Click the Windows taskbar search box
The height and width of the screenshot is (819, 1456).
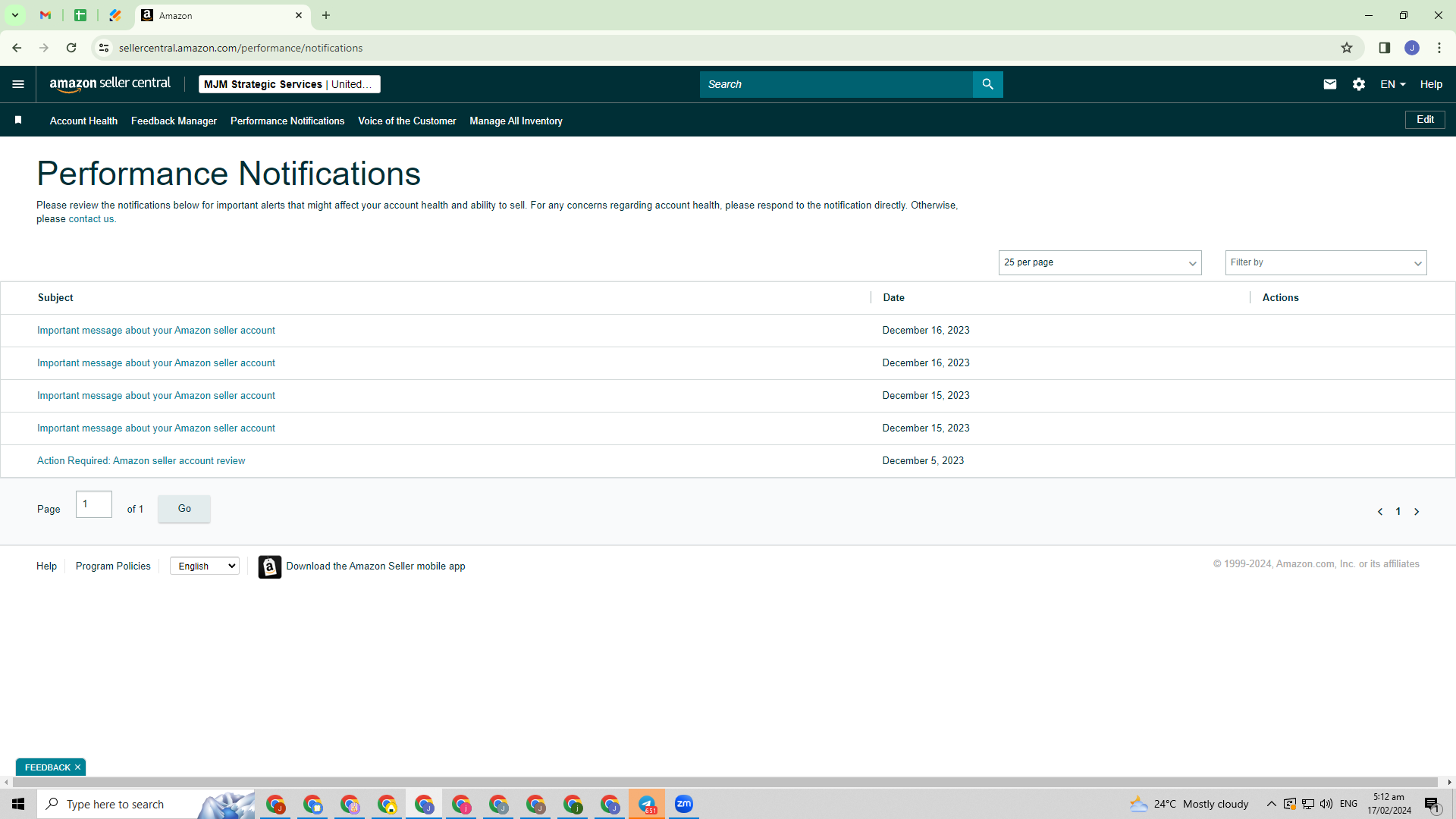tap(146, 804)
